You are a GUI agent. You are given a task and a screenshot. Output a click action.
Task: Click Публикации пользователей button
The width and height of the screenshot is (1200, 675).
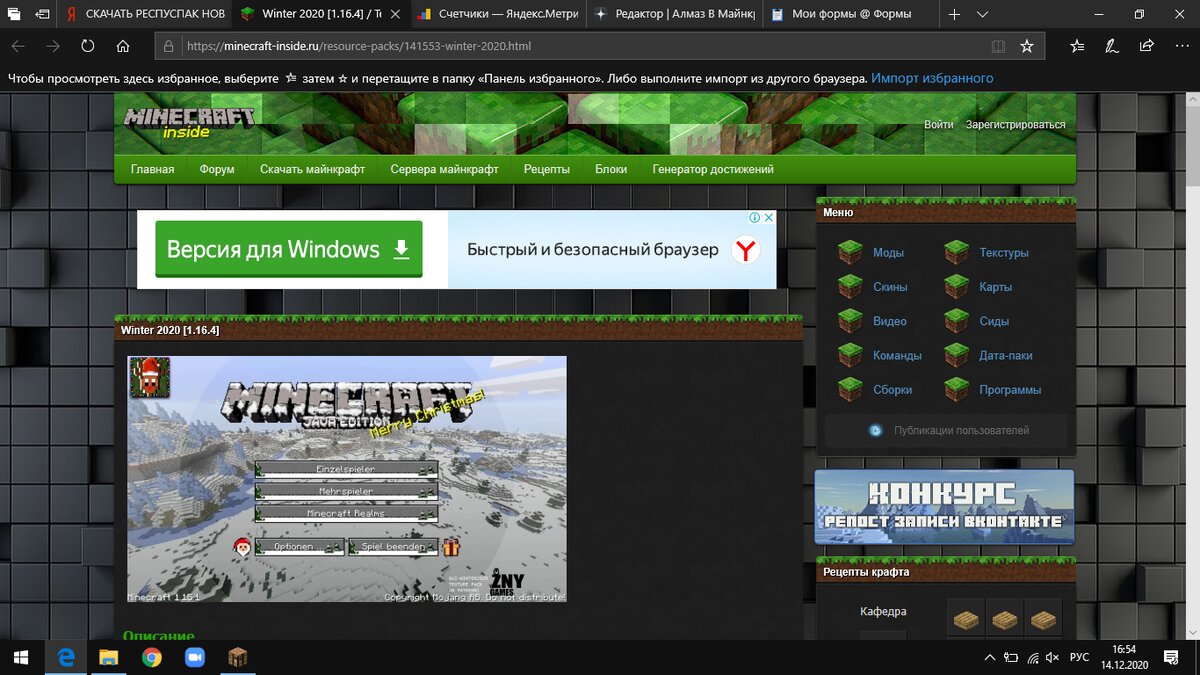946,430
